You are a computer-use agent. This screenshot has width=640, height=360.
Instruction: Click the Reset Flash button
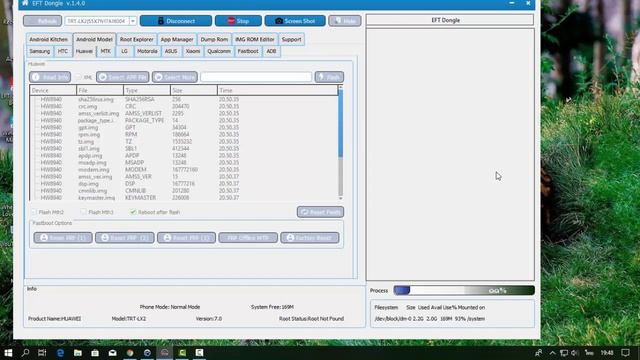[x=320, y=212]
